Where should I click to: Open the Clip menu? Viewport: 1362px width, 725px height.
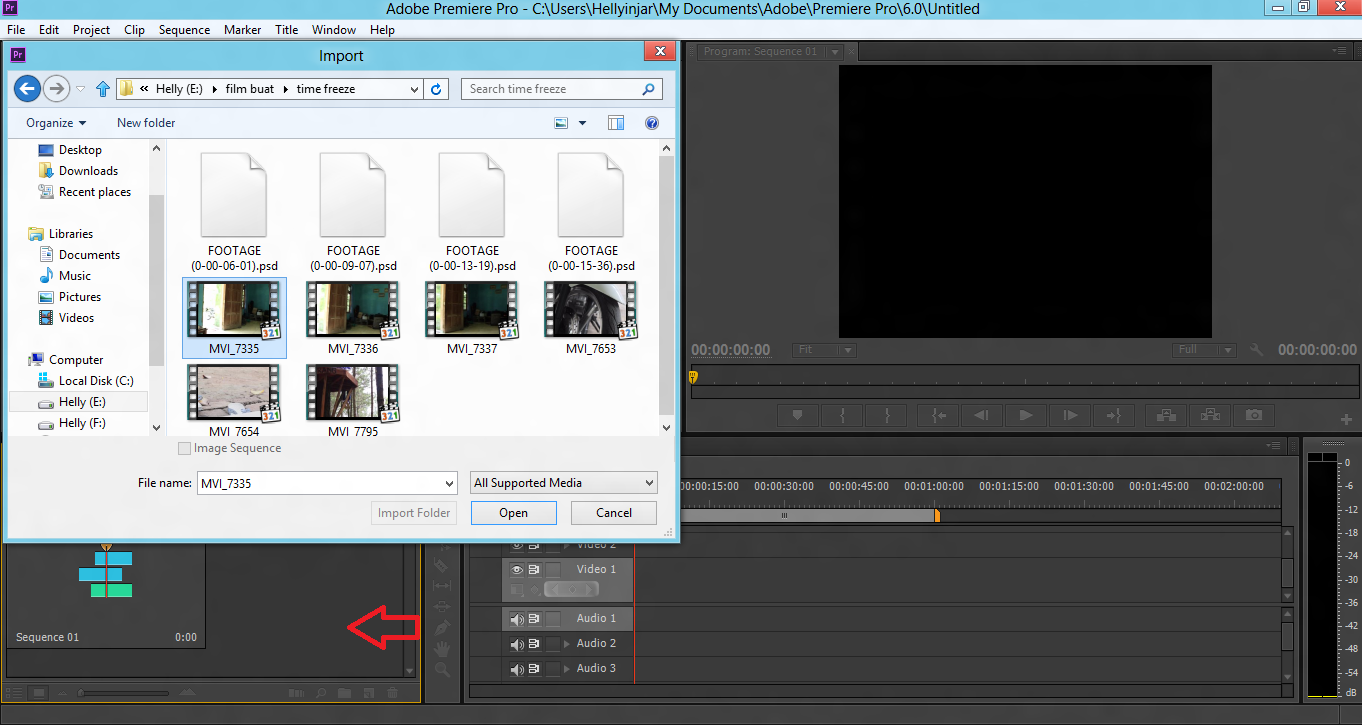134,30
